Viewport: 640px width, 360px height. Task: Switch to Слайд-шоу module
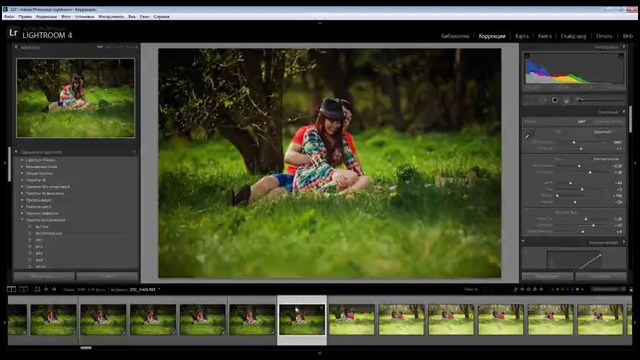tap(573, 36)
